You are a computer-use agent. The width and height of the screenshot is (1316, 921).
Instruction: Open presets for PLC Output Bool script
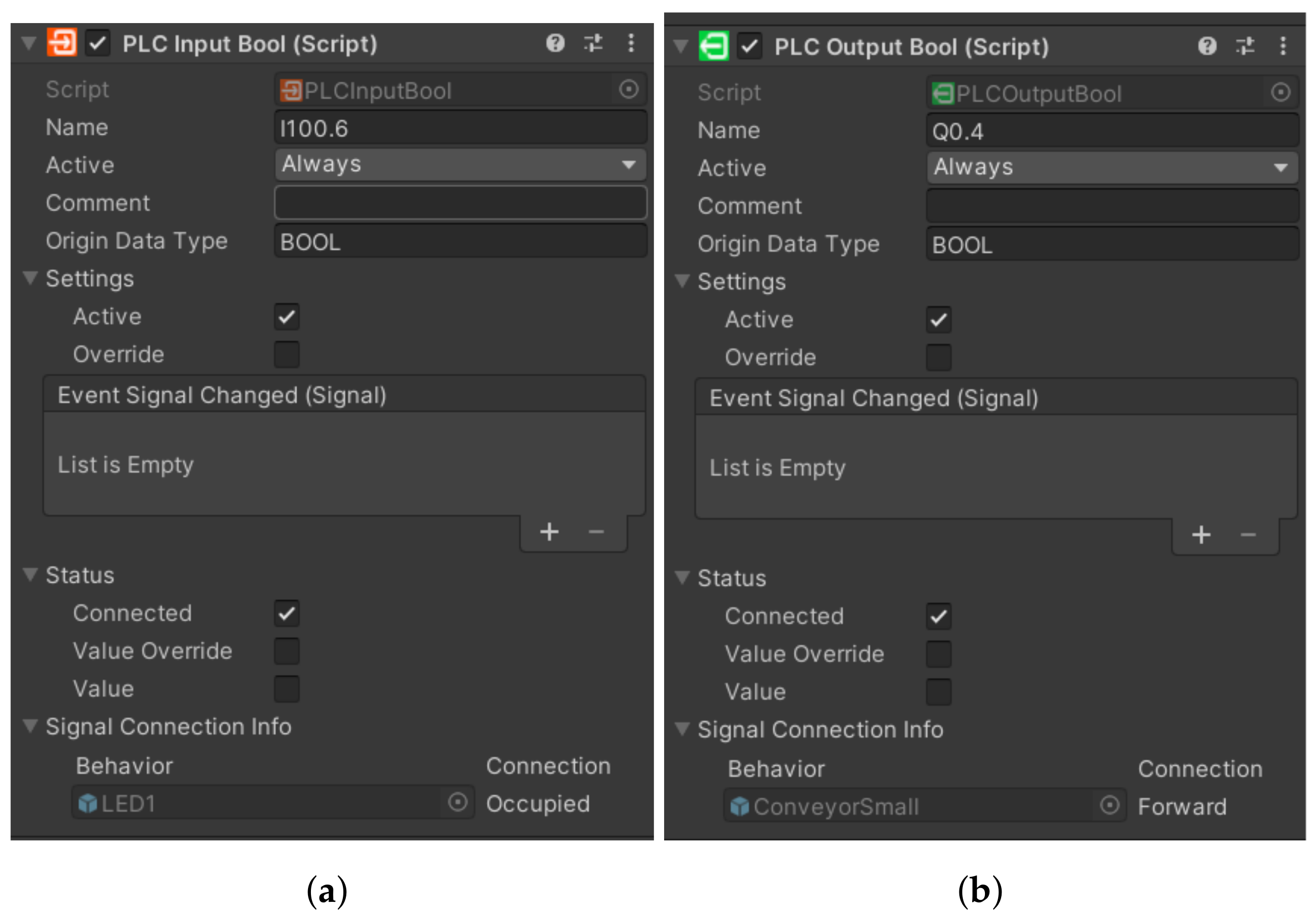(x=1245, y=46)
